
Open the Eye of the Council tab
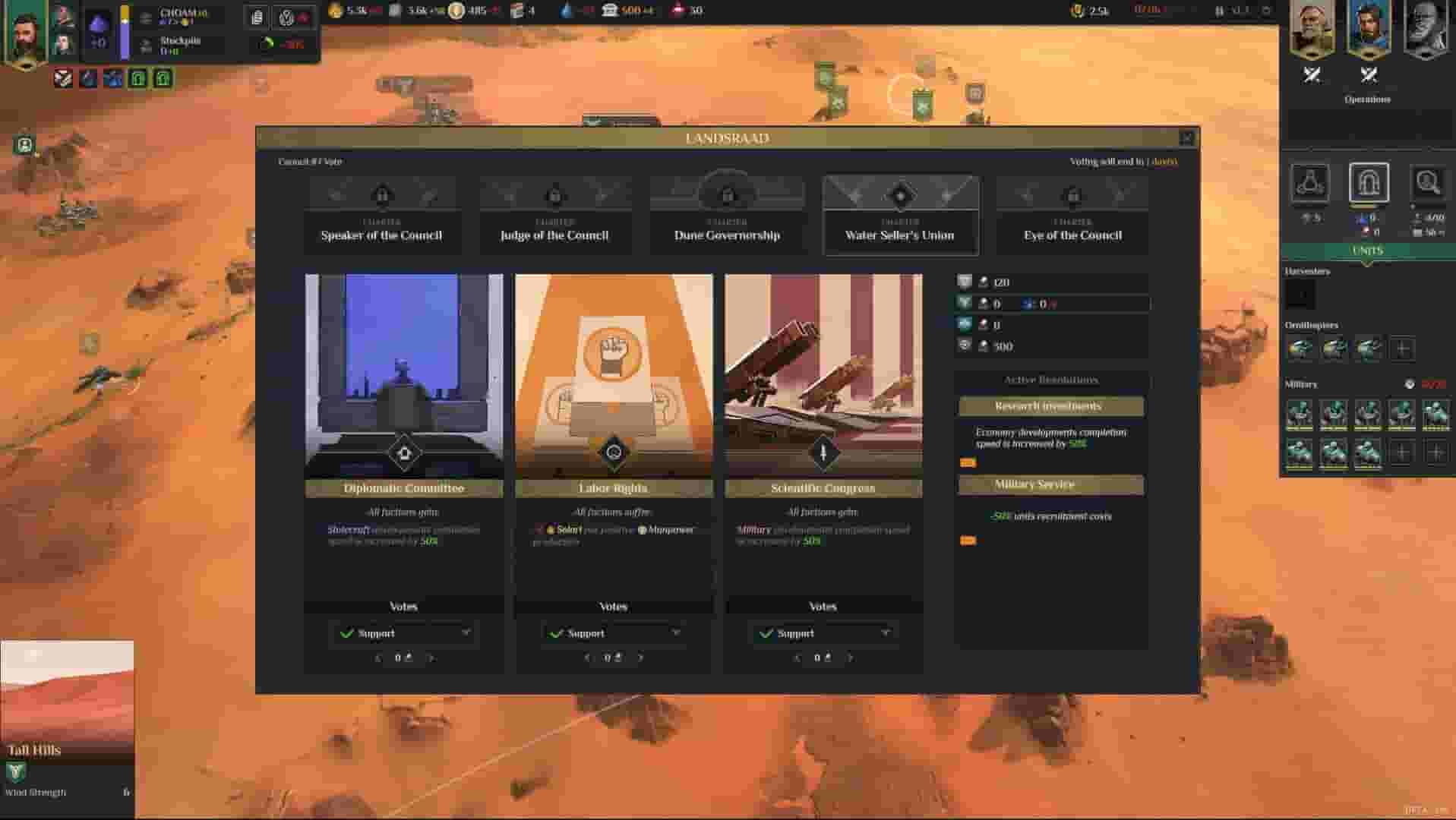[x=1071, y=215]
